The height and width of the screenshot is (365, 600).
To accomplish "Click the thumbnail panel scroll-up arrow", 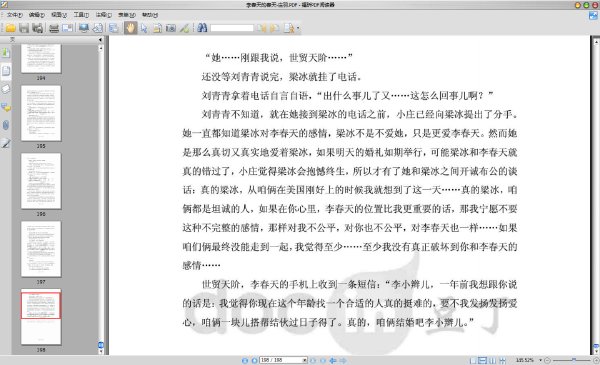I will [x=101, y=48].
